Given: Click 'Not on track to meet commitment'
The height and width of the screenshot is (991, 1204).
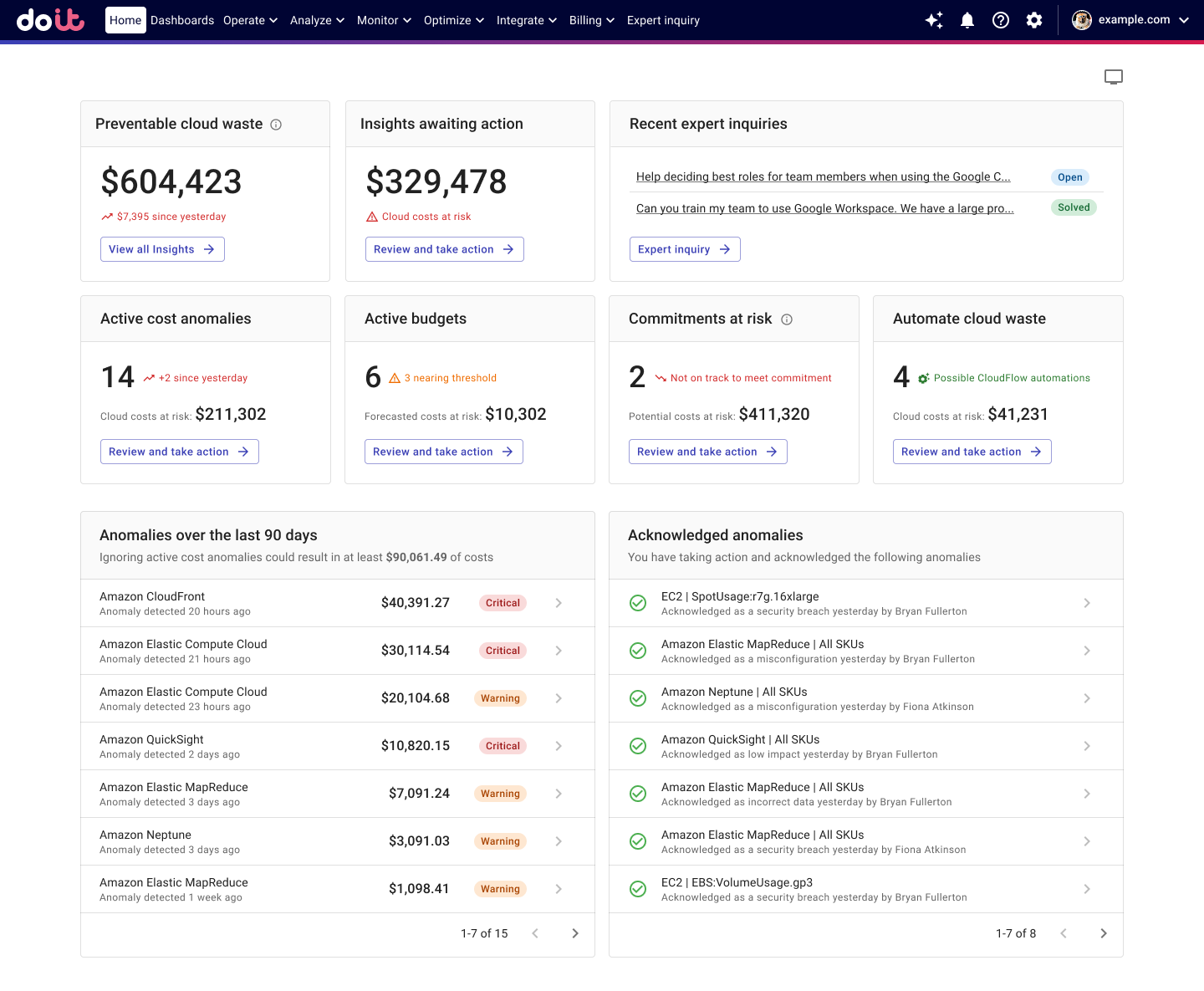Looking at the screenshot, I should tap(751, 378).
